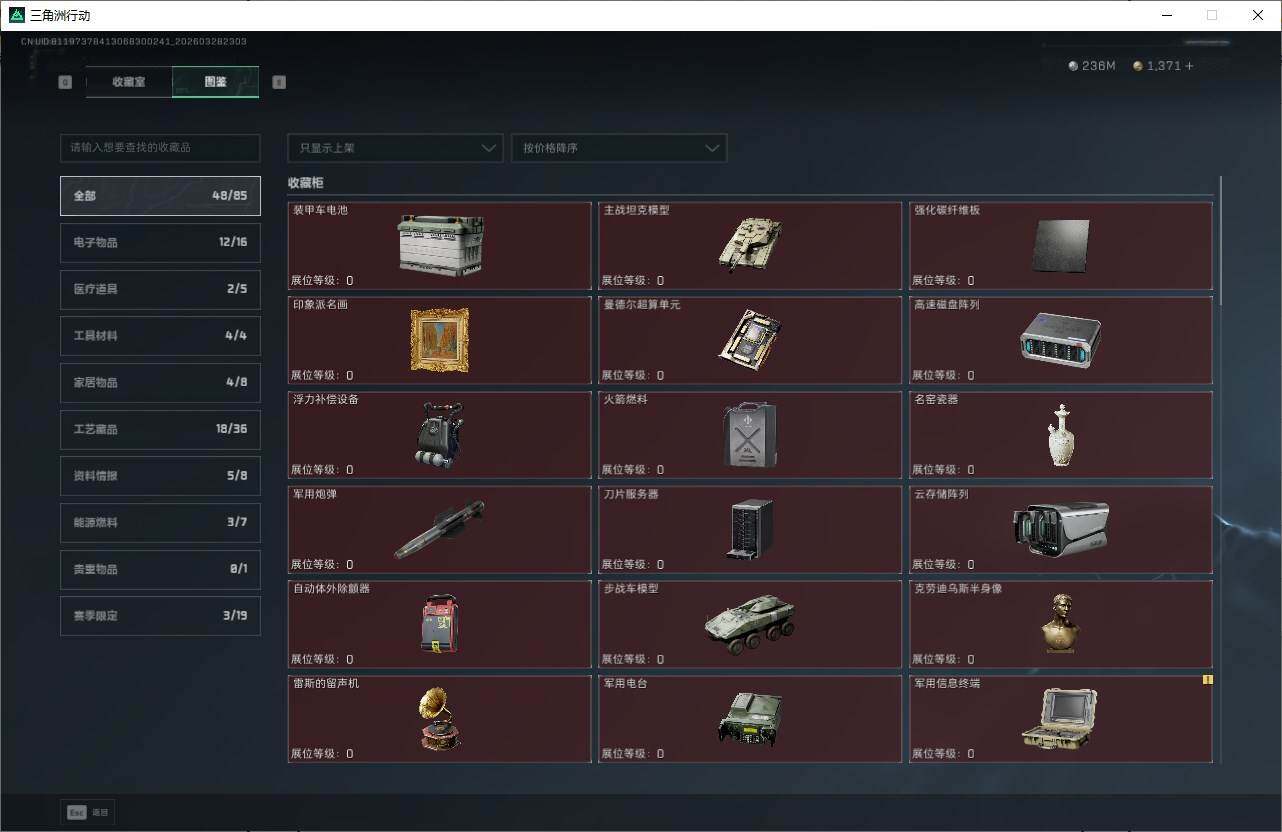1282x832 pixels.
Task: Click the collectible search input field
Action: pos(160,148)
